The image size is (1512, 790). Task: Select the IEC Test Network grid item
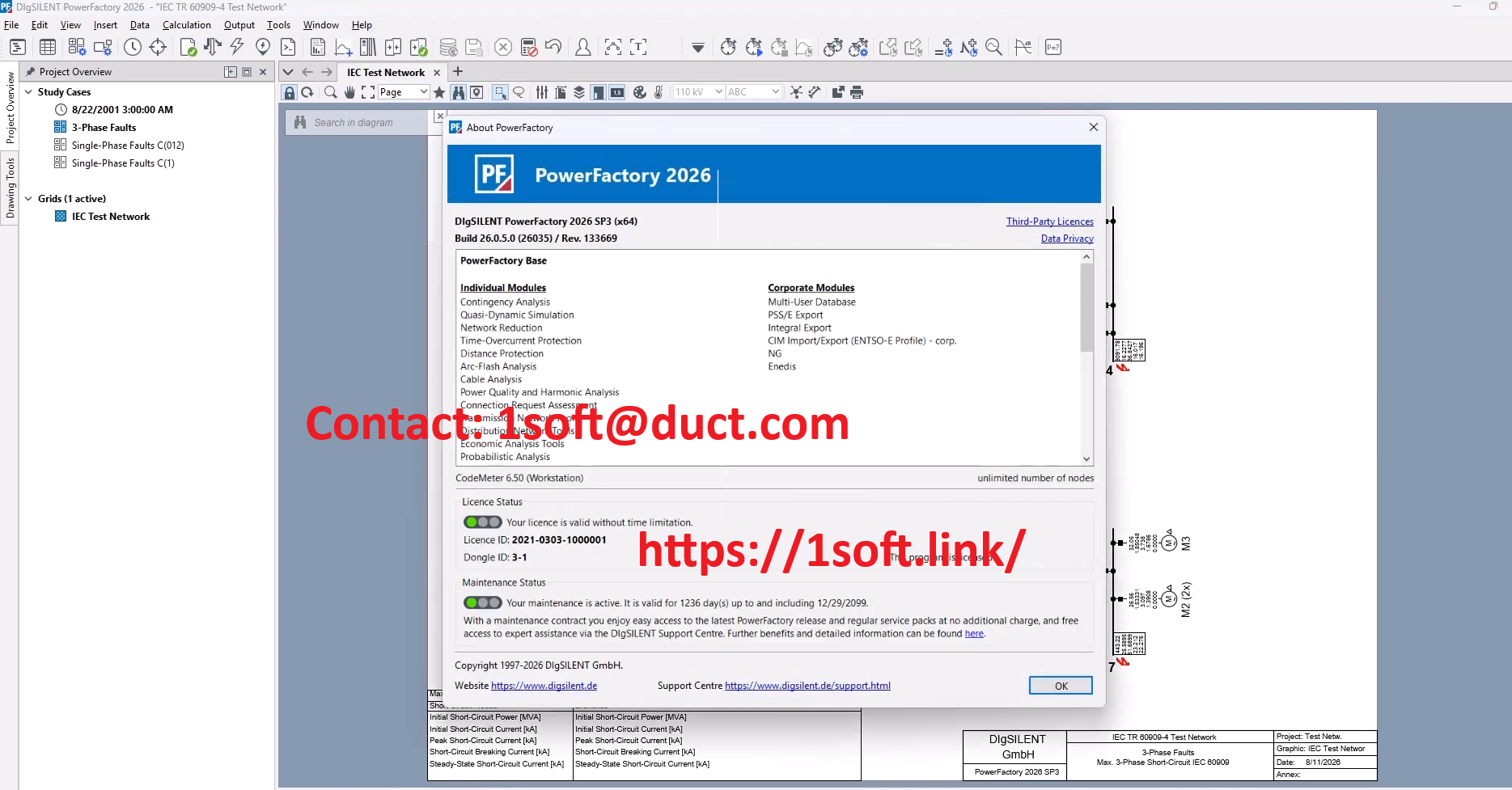point(110,217)
